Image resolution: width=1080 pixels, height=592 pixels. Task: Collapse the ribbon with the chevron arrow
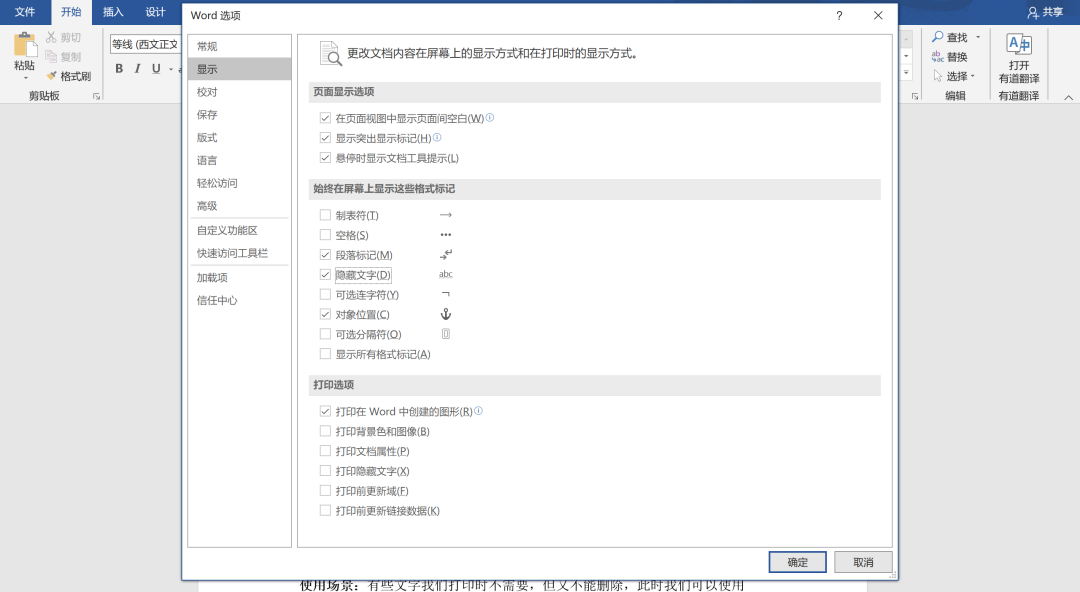(1068, 97)
